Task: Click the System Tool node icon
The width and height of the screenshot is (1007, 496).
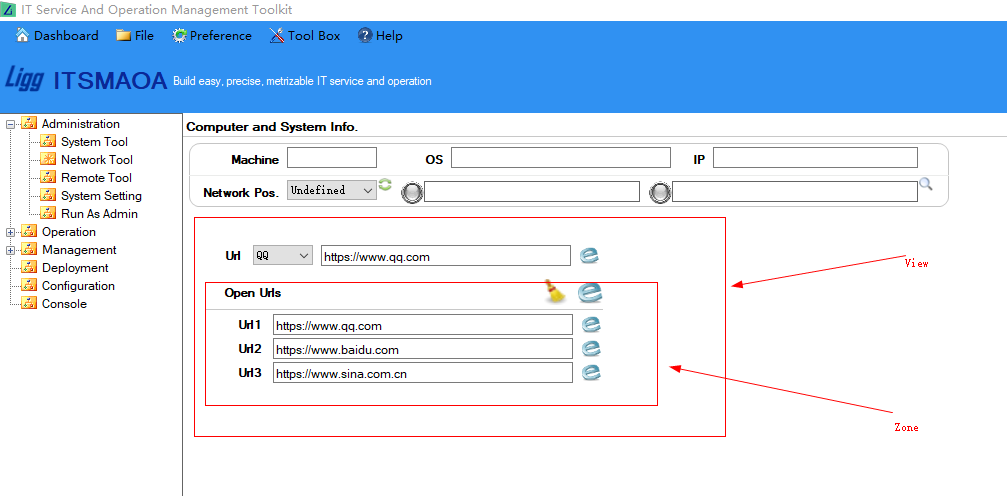Action: (x=48, y=141)
